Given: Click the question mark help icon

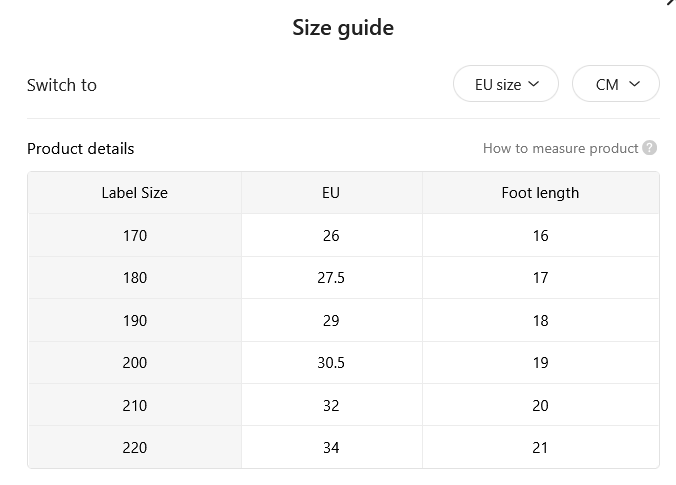Looking at the screenshot, I should tap(649, 148).
